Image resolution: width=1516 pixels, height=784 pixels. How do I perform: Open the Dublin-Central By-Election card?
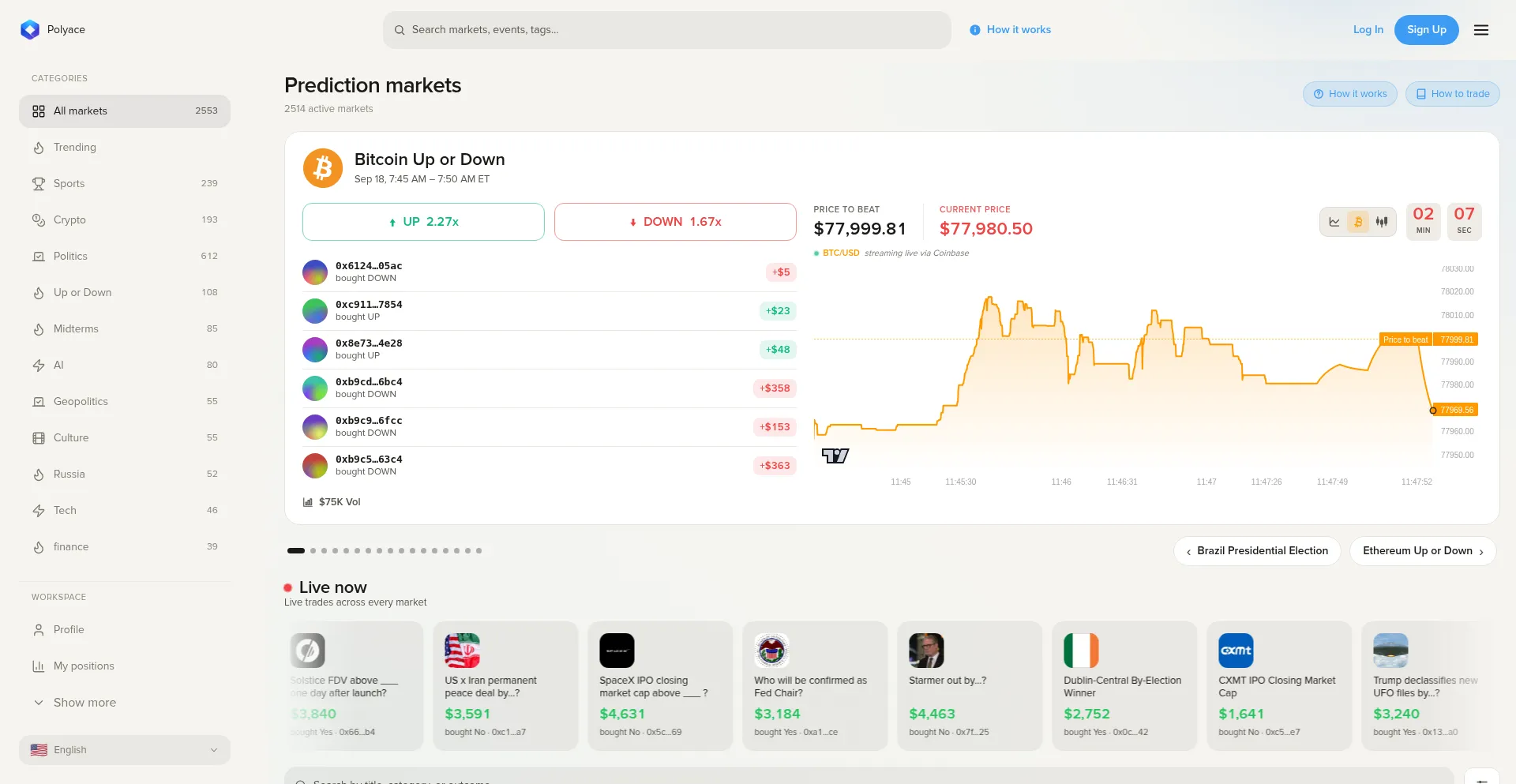1124,685
